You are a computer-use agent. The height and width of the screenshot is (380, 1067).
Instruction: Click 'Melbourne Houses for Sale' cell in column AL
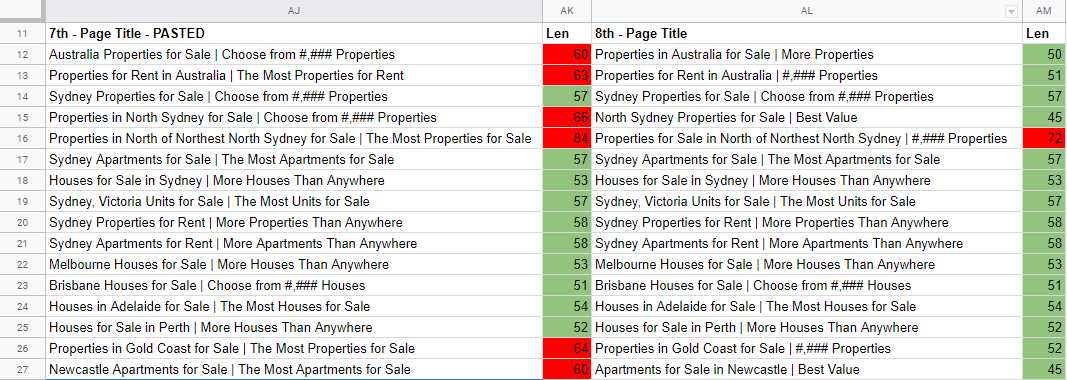[x=807, y=264]
